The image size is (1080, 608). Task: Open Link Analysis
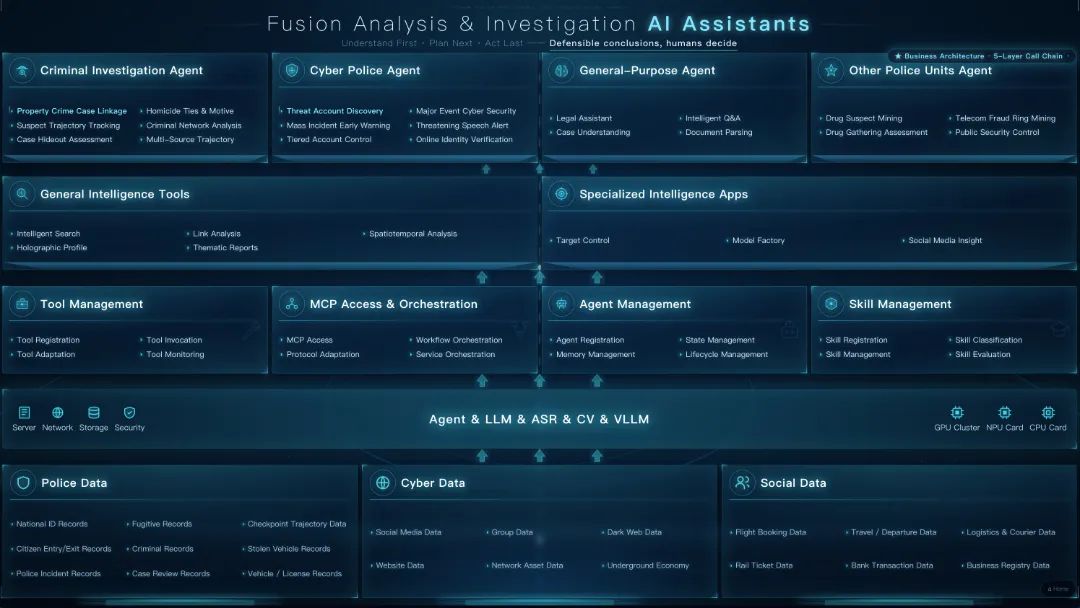(216, 234)
